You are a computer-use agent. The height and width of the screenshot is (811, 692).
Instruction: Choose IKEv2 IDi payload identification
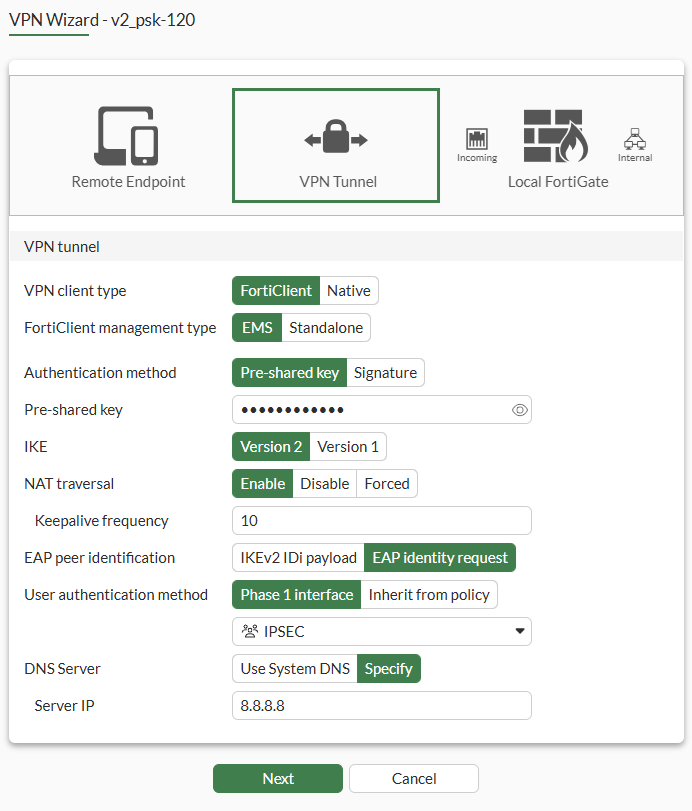click(x=298, y=558)
